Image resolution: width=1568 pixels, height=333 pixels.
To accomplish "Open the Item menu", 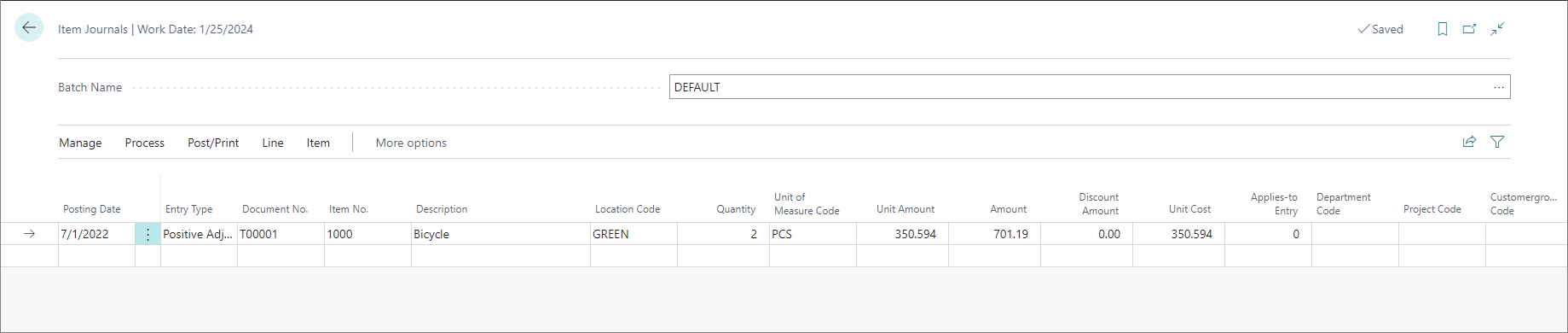I will pyautogui.click(x=318, y=143).
